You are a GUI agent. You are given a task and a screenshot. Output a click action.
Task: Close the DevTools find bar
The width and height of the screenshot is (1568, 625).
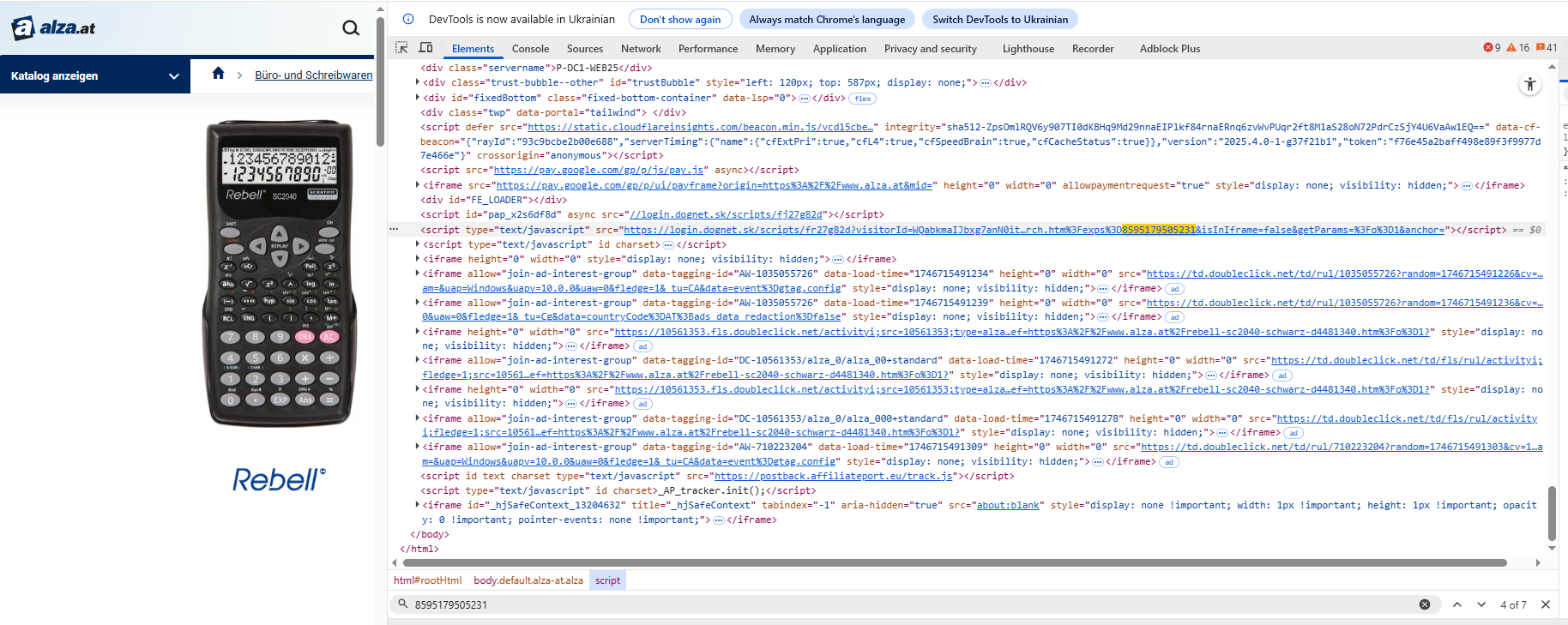1546,604
